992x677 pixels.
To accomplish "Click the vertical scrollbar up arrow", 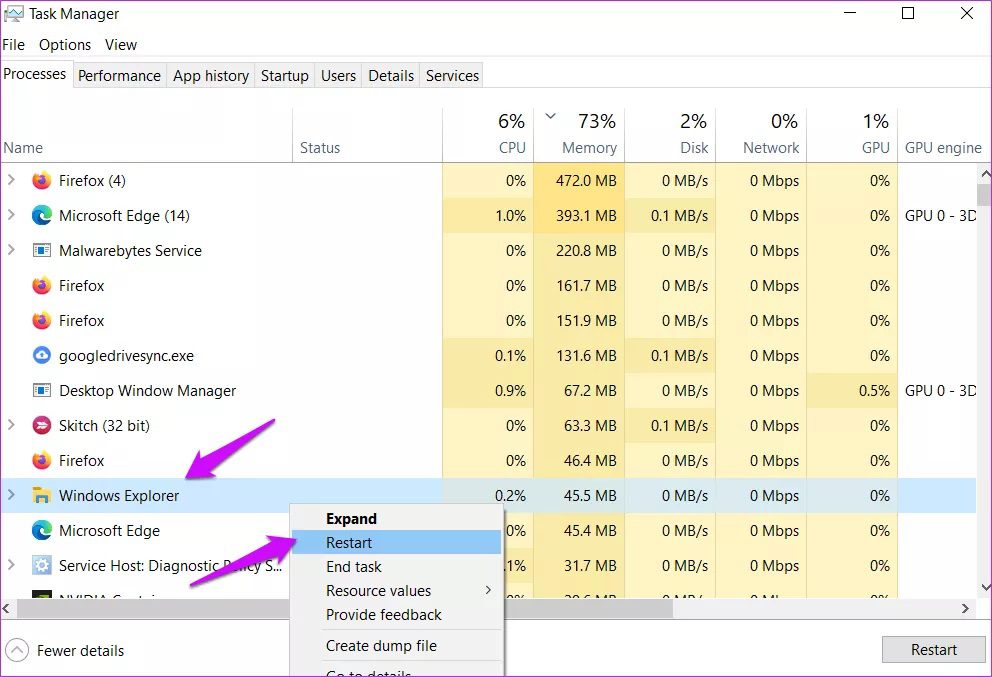I will [984, 173].
